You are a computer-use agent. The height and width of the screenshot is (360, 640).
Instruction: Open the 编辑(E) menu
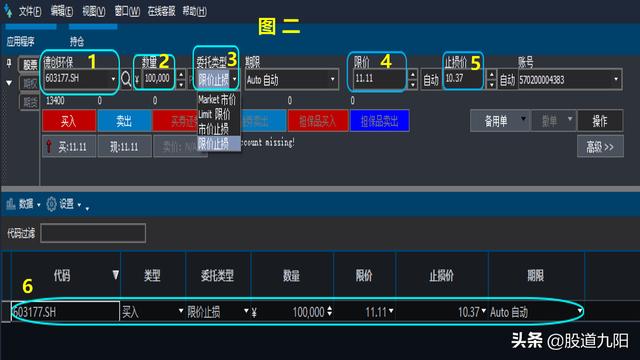[x=62, y=11]
